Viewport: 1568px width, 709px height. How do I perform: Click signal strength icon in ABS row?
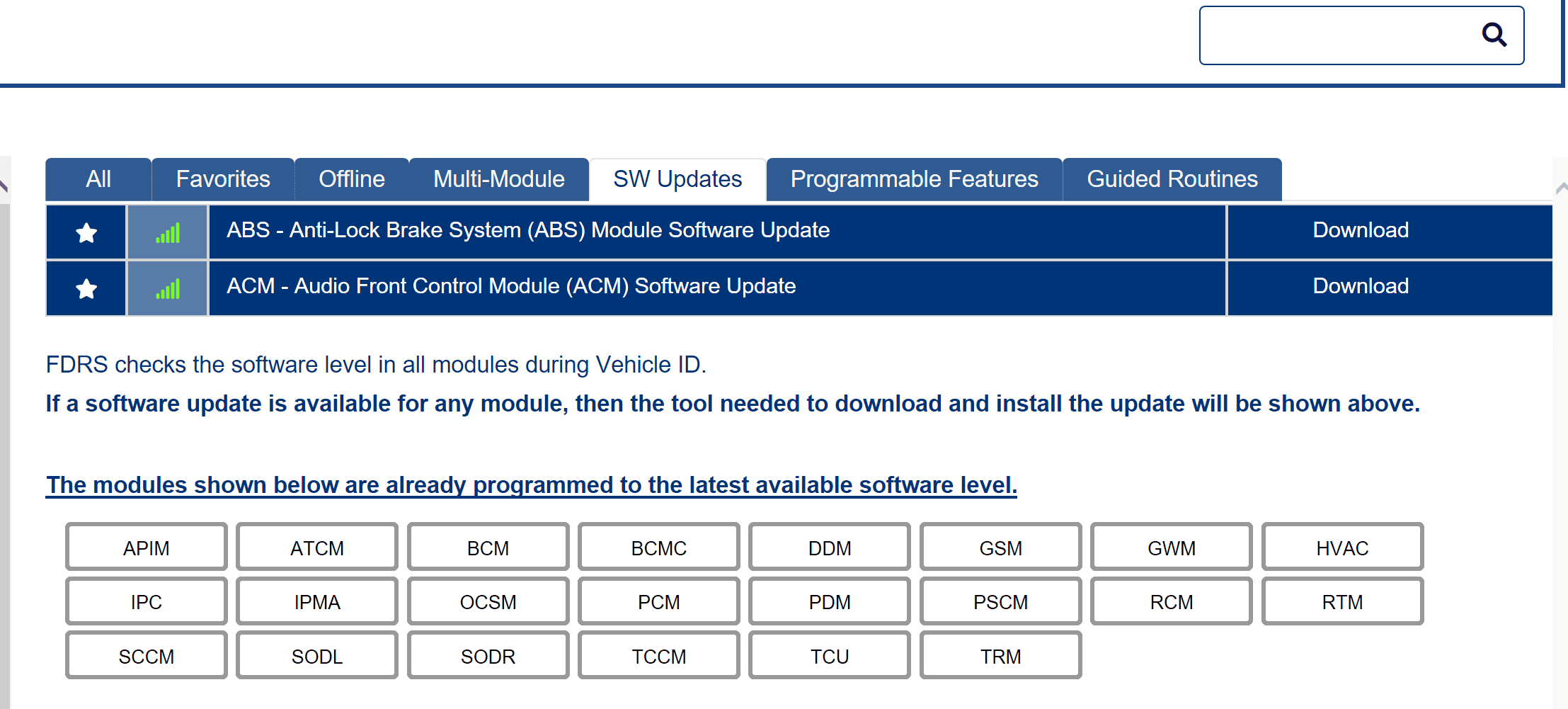(168, 232)
